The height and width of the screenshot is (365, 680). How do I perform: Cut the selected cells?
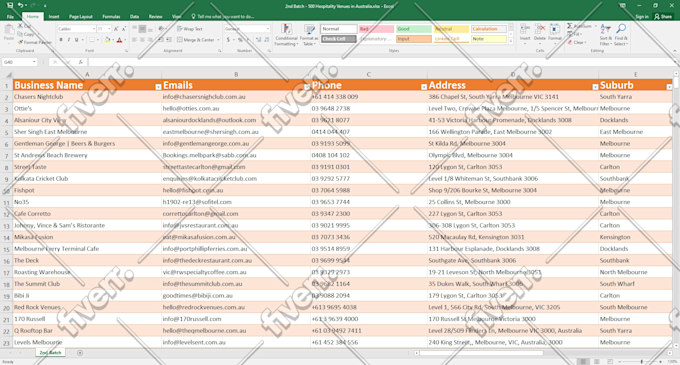point(25,27)
